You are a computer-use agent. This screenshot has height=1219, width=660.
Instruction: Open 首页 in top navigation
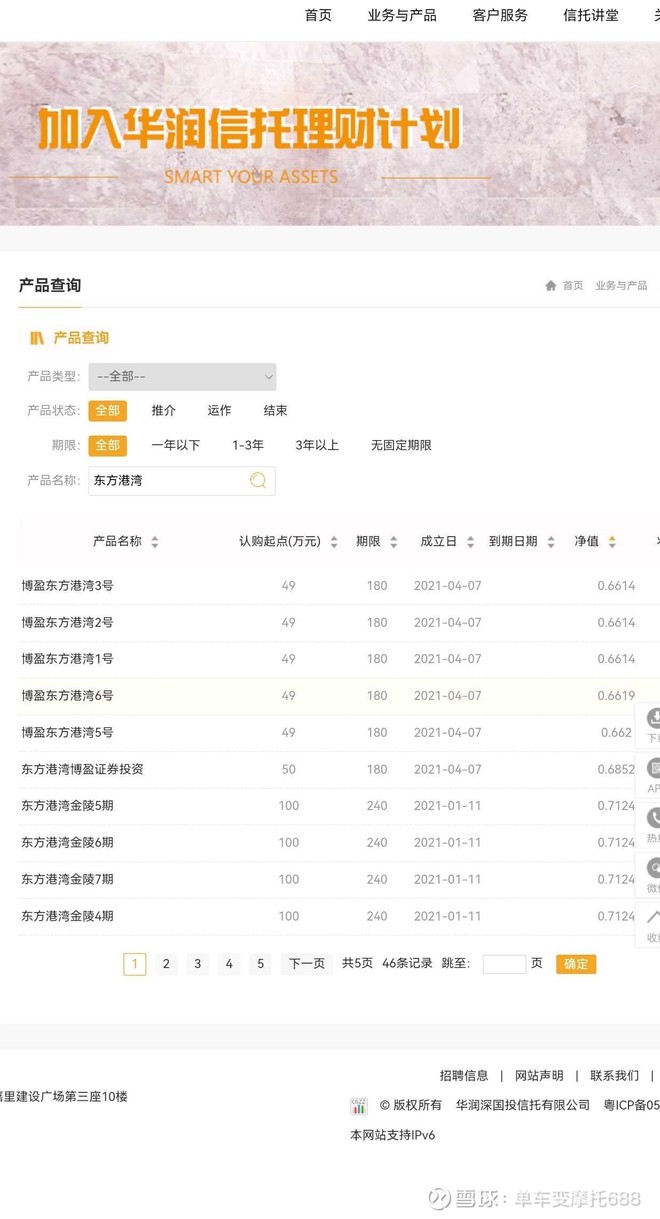318,16
